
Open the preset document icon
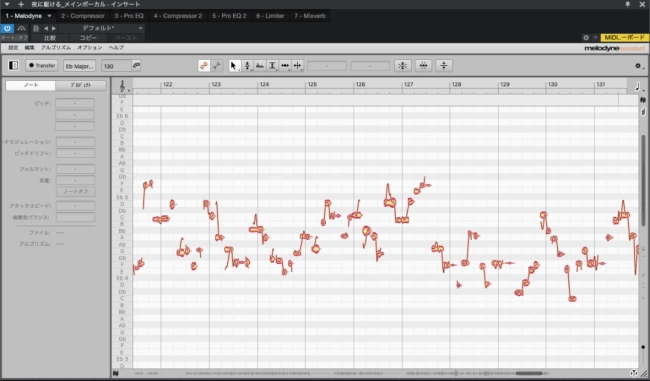(x=36, y=28)
